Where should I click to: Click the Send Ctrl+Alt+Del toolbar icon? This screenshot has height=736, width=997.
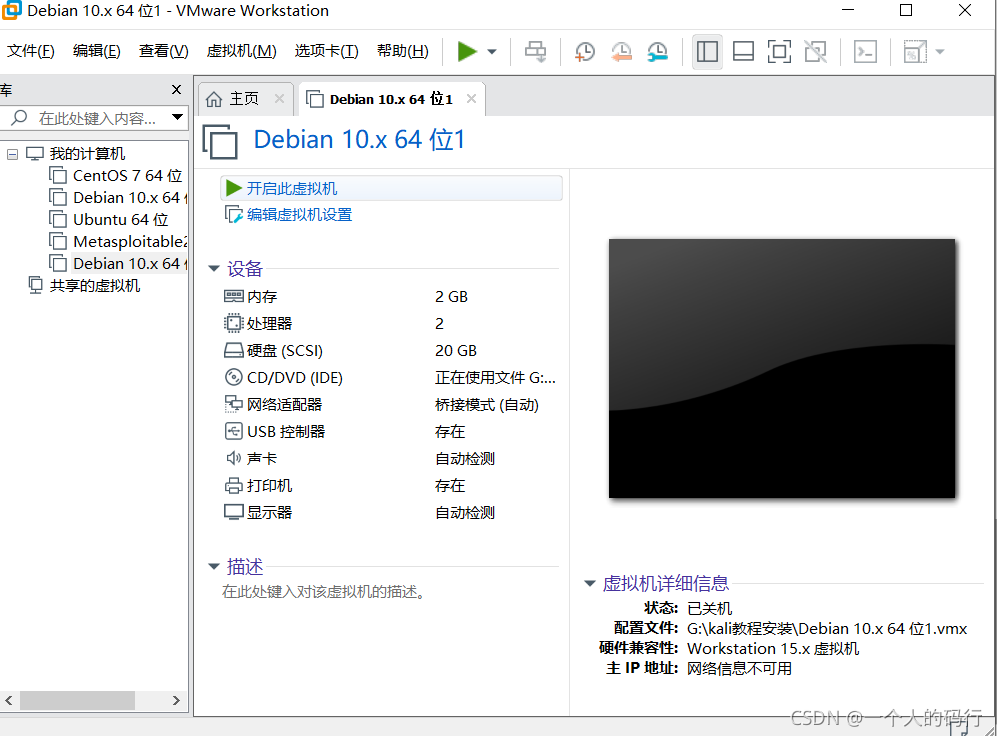(x=535, y=51)
